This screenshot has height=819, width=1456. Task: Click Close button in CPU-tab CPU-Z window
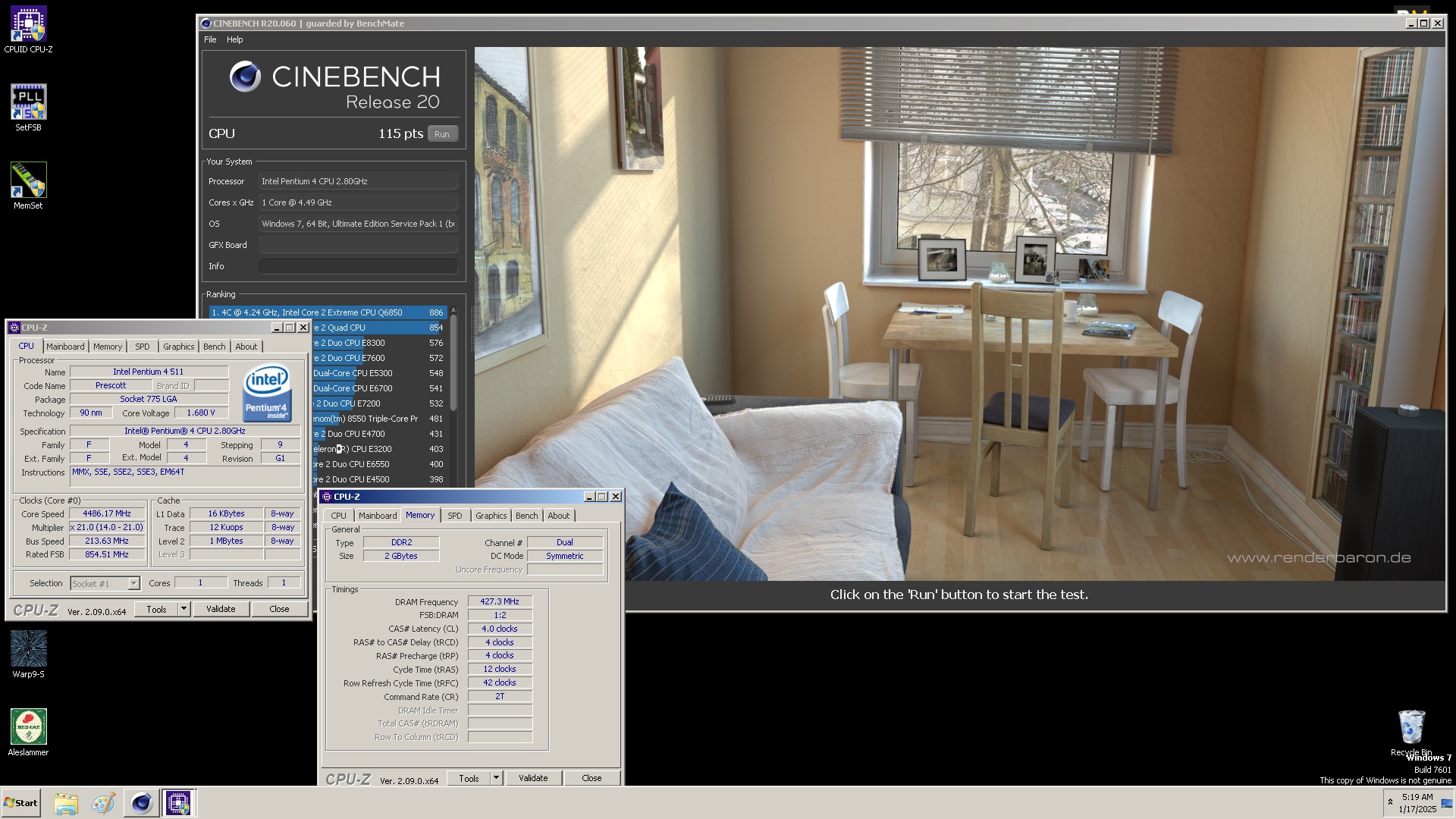point(279,609)
